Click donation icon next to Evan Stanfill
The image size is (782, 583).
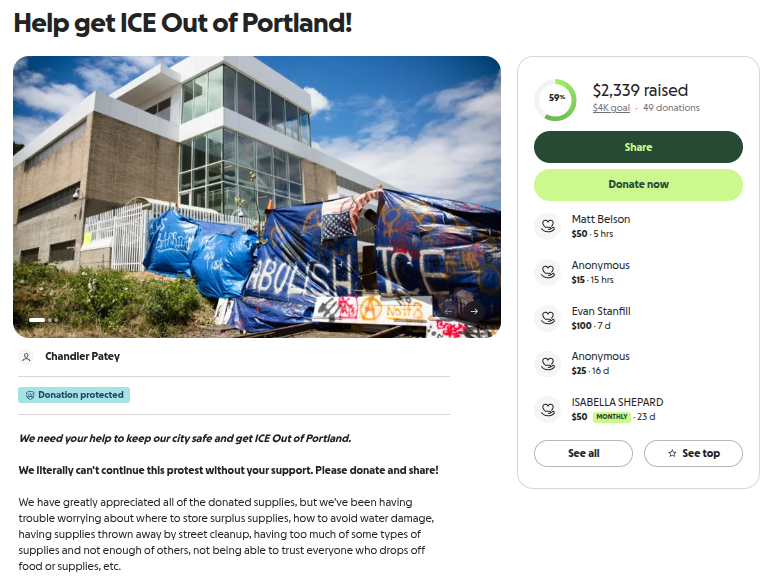click(546, 318)
